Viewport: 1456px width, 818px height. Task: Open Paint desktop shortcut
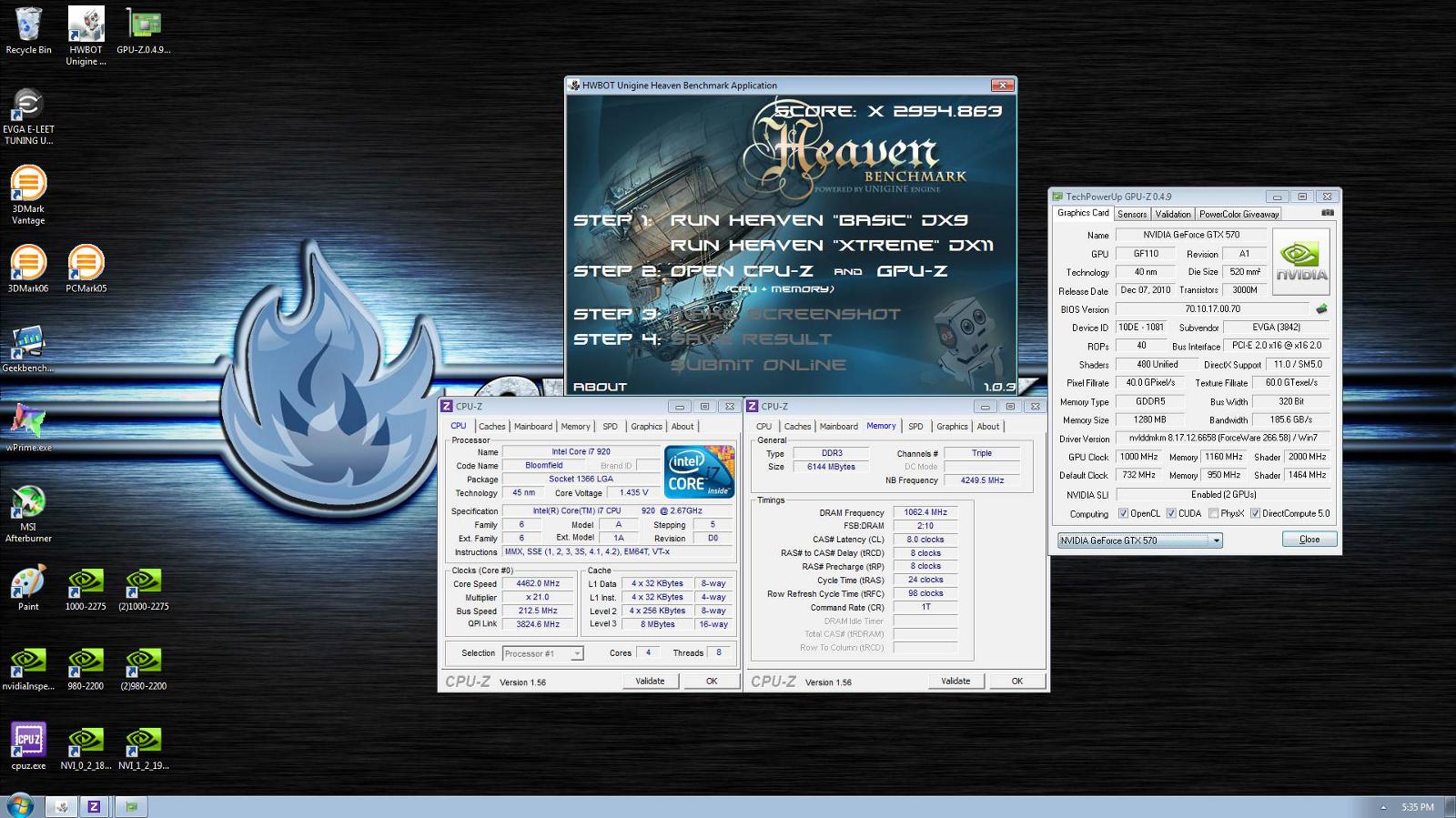[28, 588]
